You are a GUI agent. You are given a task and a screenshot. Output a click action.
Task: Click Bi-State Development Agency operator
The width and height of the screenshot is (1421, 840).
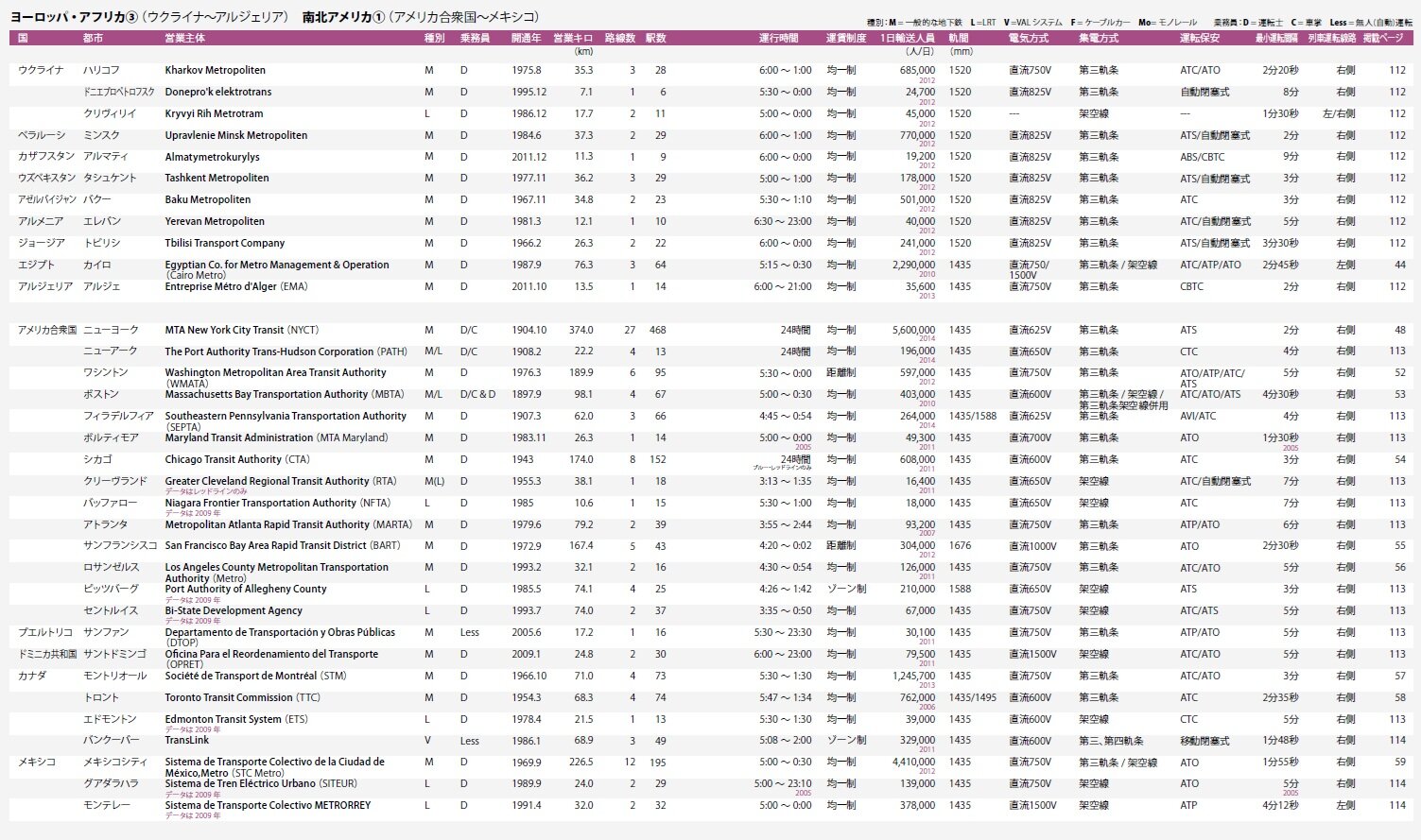pos(234,610)
